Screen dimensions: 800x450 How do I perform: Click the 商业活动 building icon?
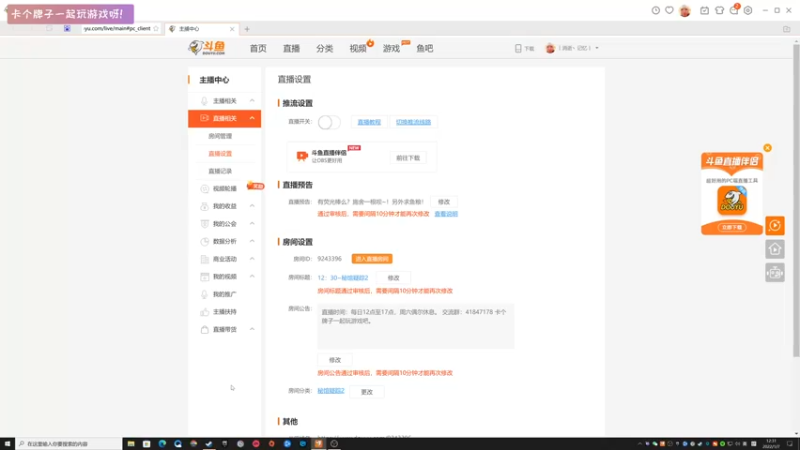pos(205,259)
